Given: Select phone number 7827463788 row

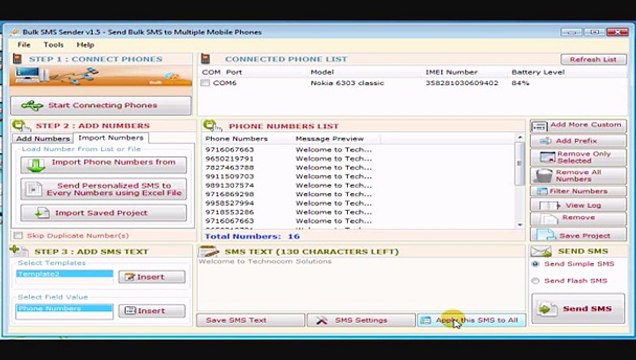Looking at the screenshot, I should pos(359,167).
